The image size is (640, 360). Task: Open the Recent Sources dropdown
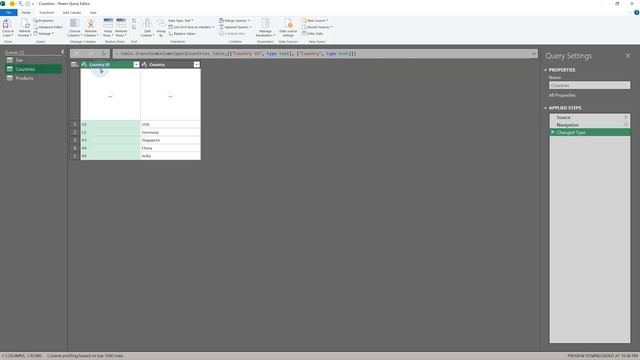click(318, 27)
